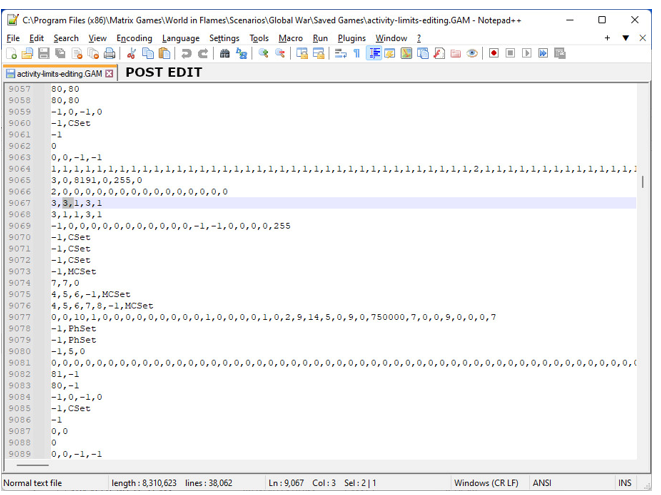Open the View menu
Screen dimensions: 661x495
(97, 38)
